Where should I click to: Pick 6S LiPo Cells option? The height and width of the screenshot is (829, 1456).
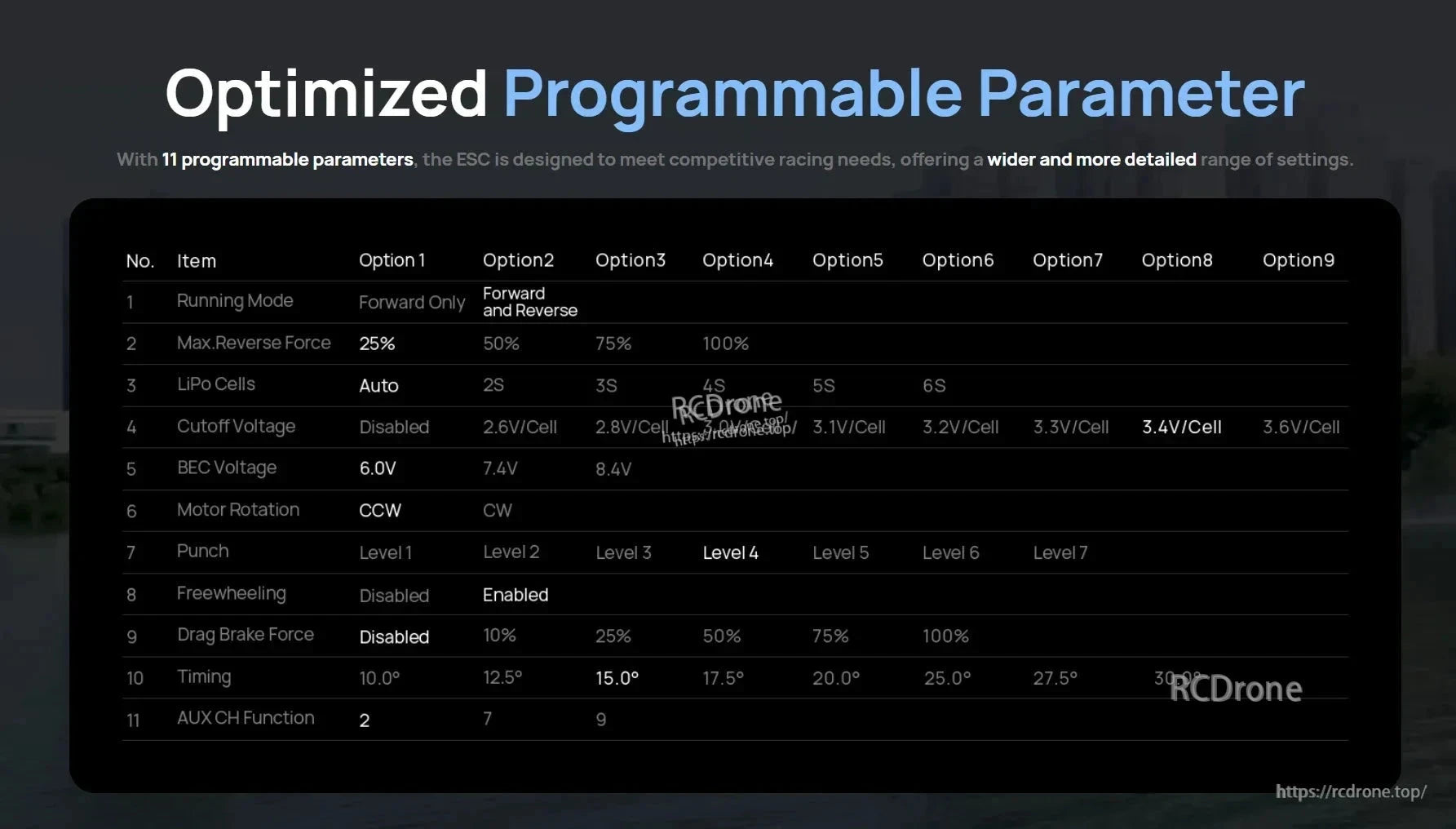935,385
